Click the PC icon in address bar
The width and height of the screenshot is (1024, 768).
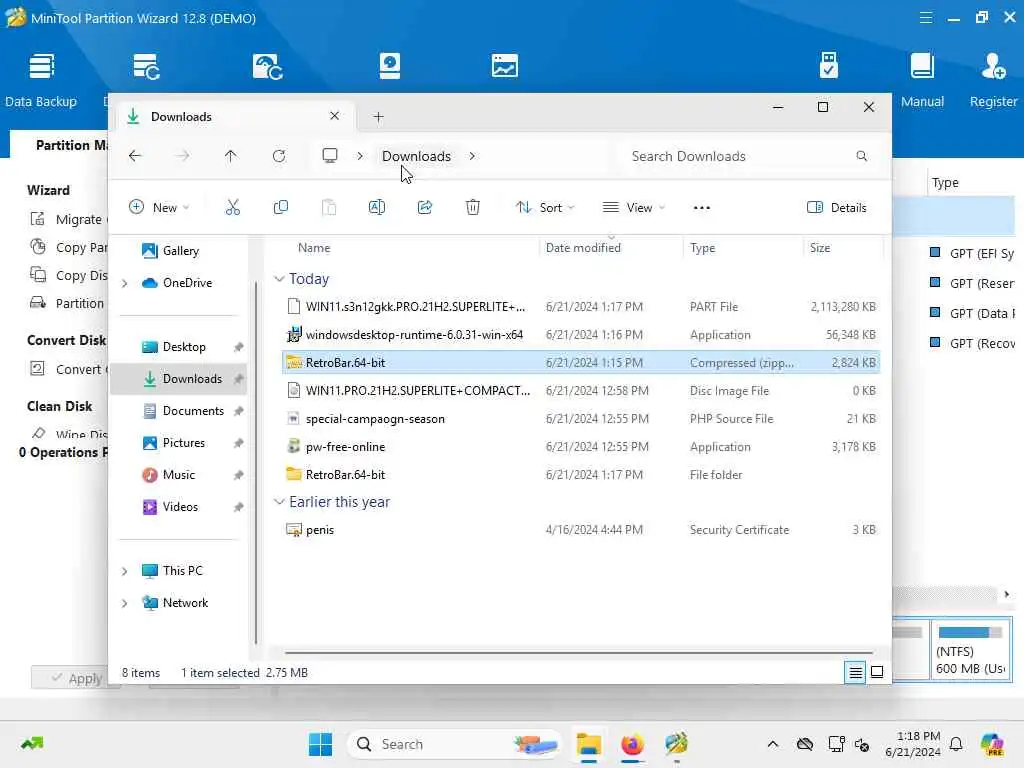point(330,155)
